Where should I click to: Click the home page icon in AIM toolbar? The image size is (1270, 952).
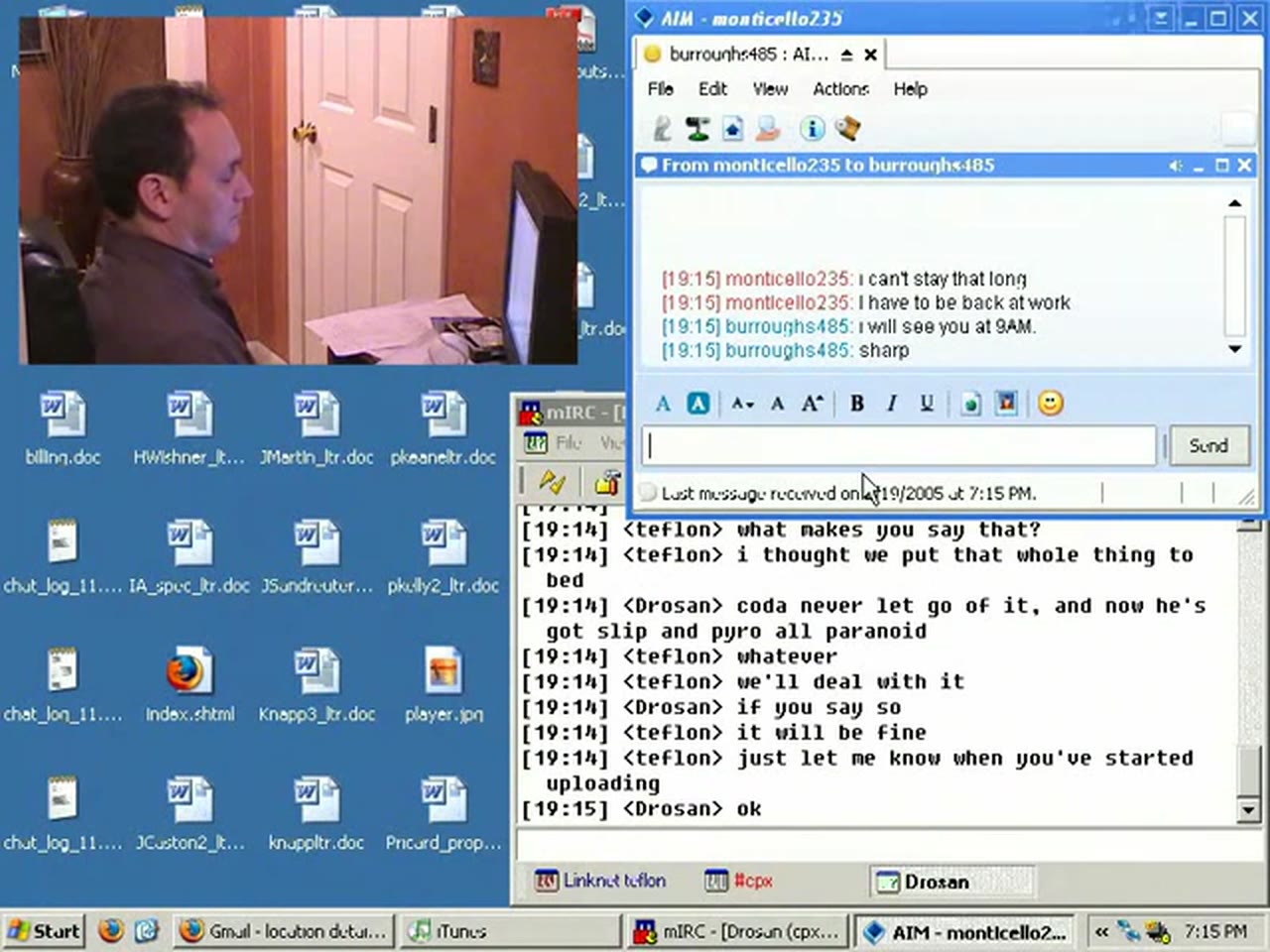(732, 128)
